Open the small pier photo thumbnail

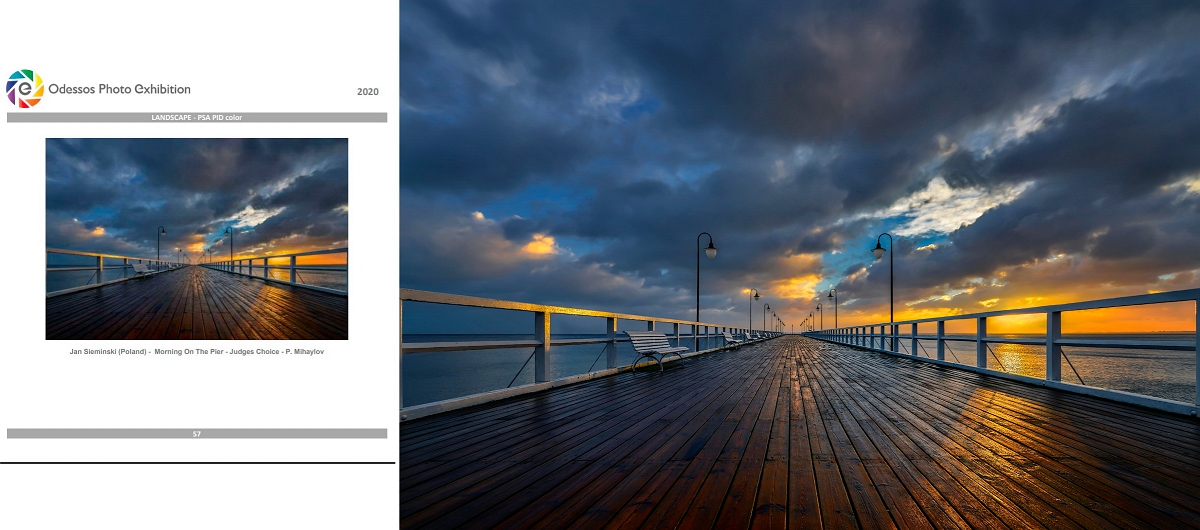(x=197, y=239)
